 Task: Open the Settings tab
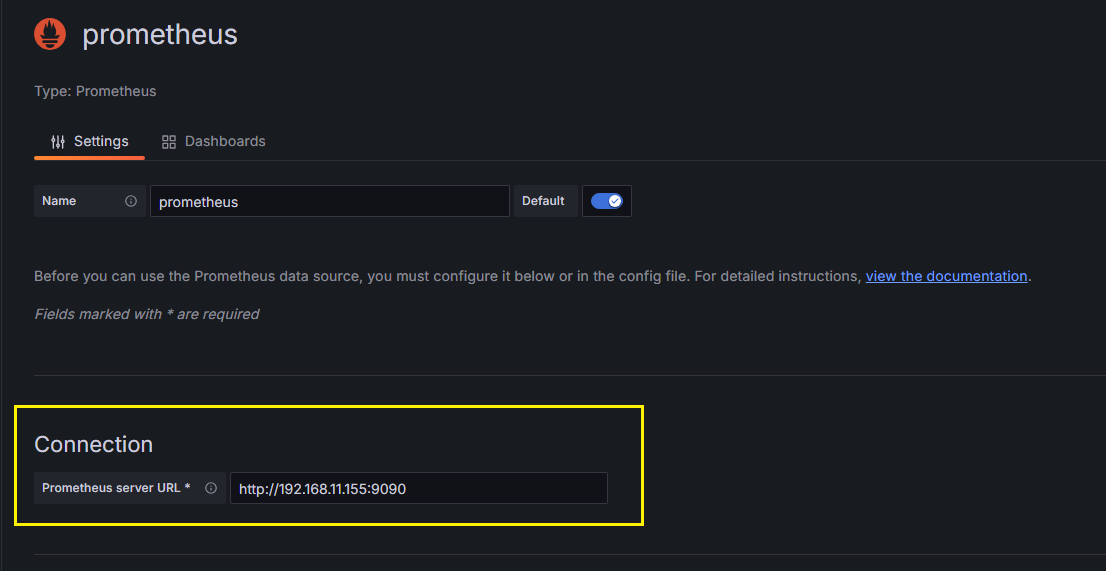click(x=90, y=141)
